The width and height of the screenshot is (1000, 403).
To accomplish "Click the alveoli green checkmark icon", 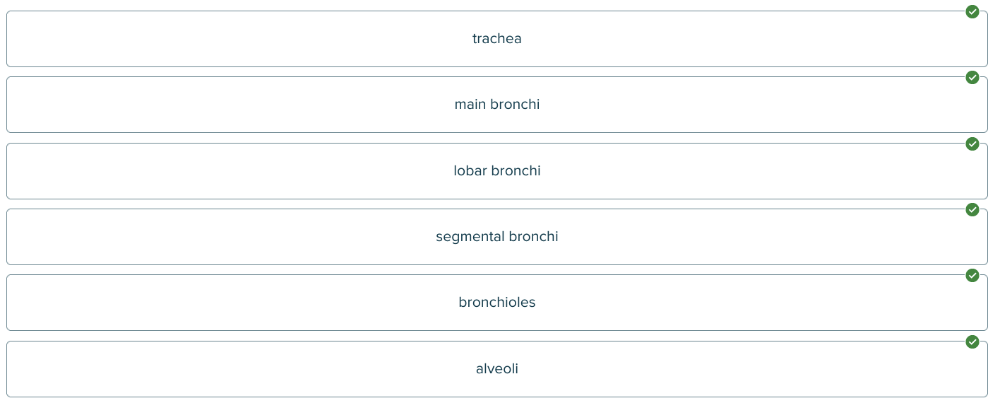I will click(x=972, y=342).
